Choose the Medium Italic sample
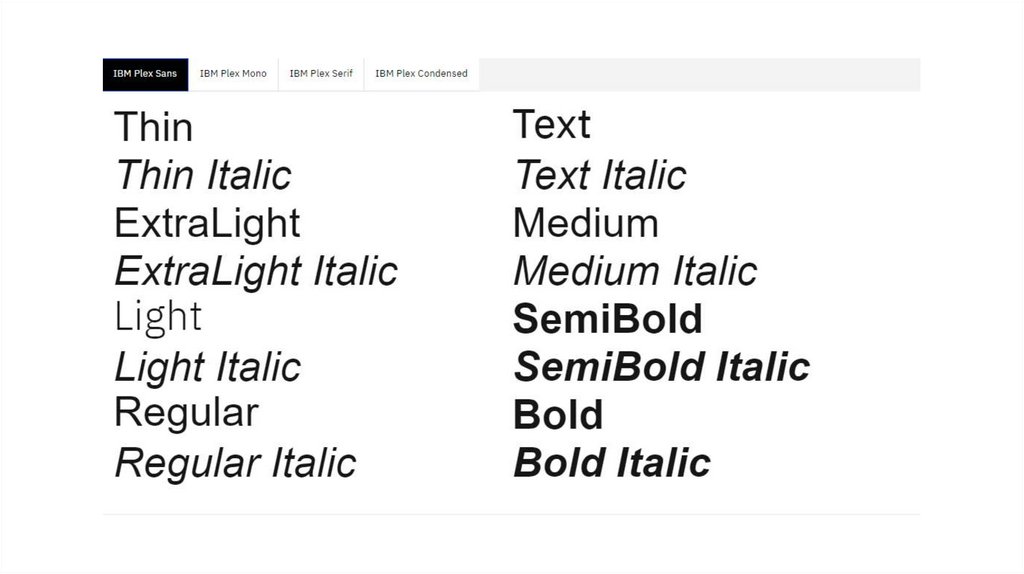The image size is (1024, 574). (635, 271)
